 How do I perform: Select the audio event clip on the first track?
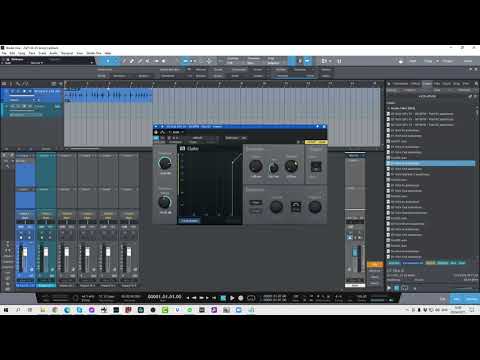[108, 95]
